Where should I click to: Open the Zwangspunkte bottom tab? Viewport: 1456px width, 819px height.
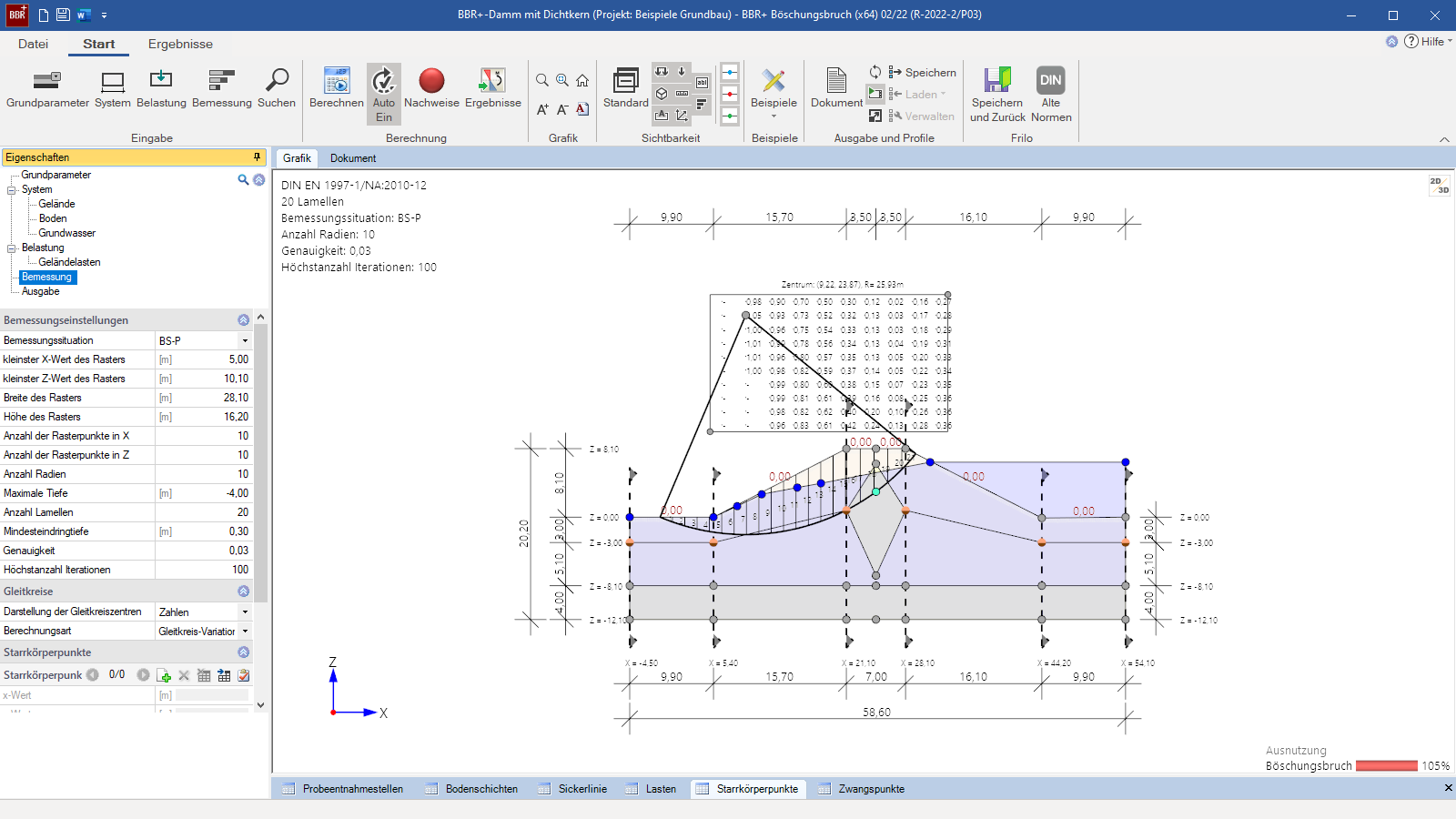pyautogui.click(x=861, y=789)
